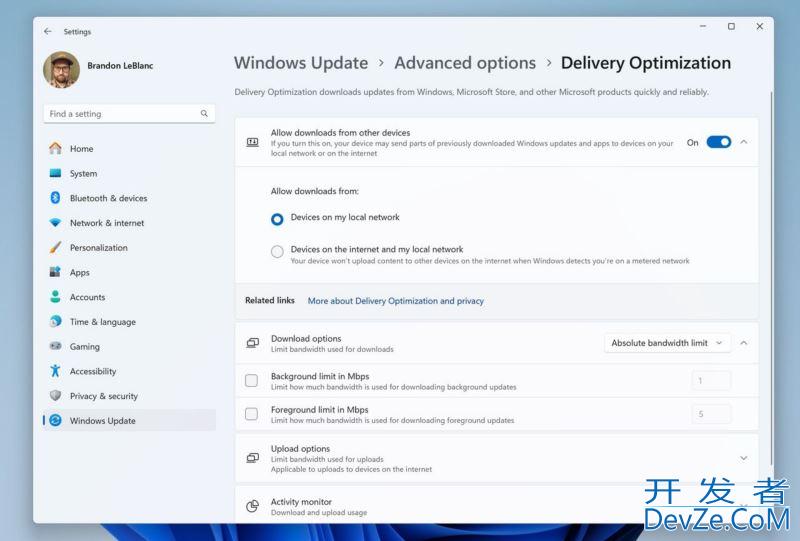Open Absolute bandwidth limit dropdown
This screenshot has width=800, height=541.
click(667, 343)
